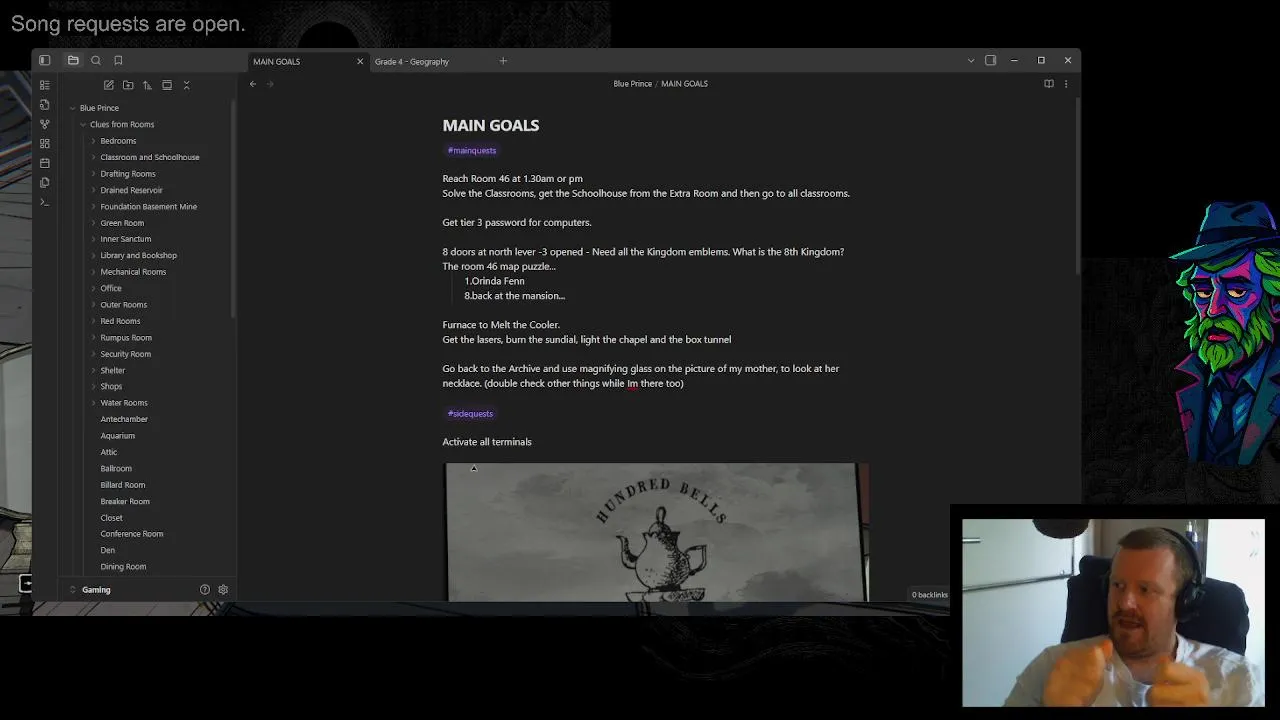Open command palette ribbon icon
This screenshot has width=1280, height=720.
45,202
